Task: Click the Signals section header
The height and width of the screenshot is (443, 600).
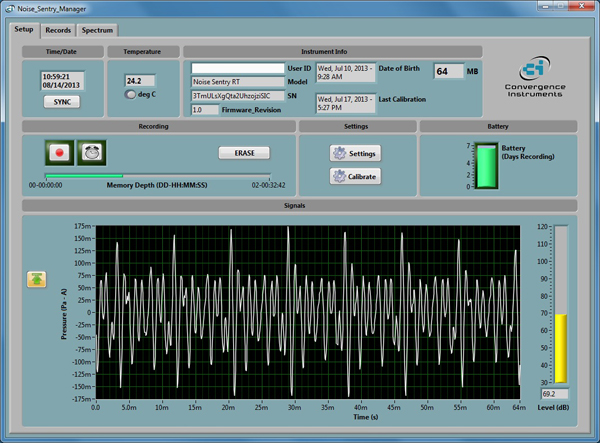Action: 300,205
